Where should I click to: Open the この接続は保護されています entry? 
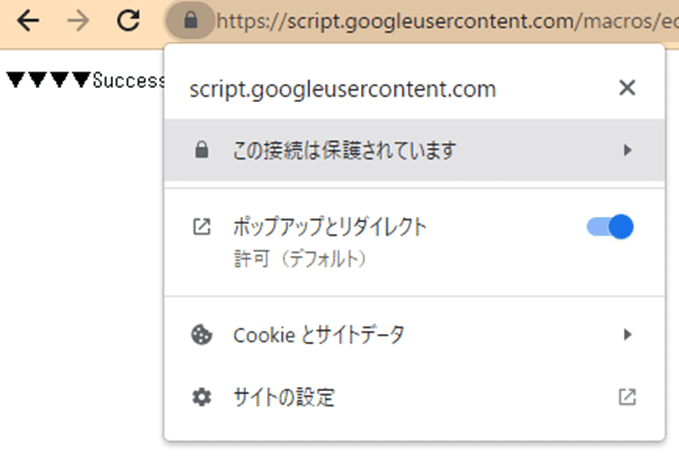[414, 150]
